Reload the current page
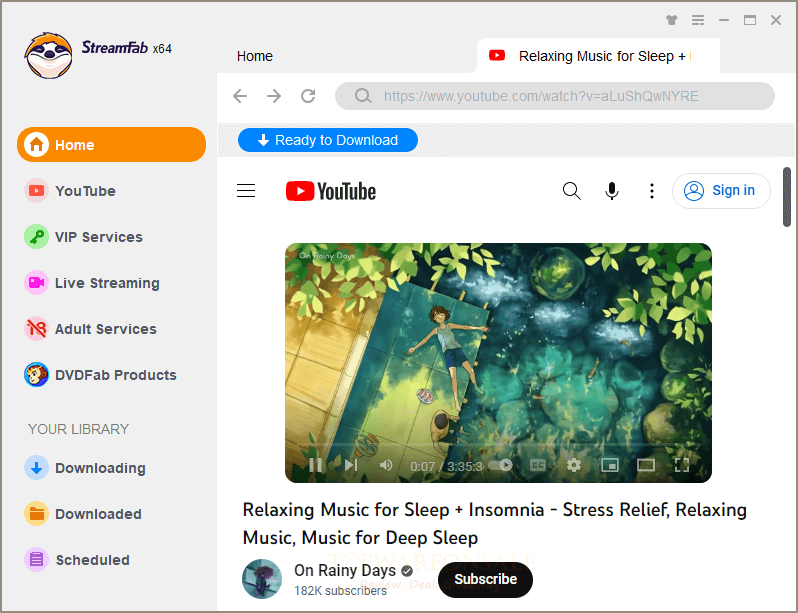 [x=308, y=96]
